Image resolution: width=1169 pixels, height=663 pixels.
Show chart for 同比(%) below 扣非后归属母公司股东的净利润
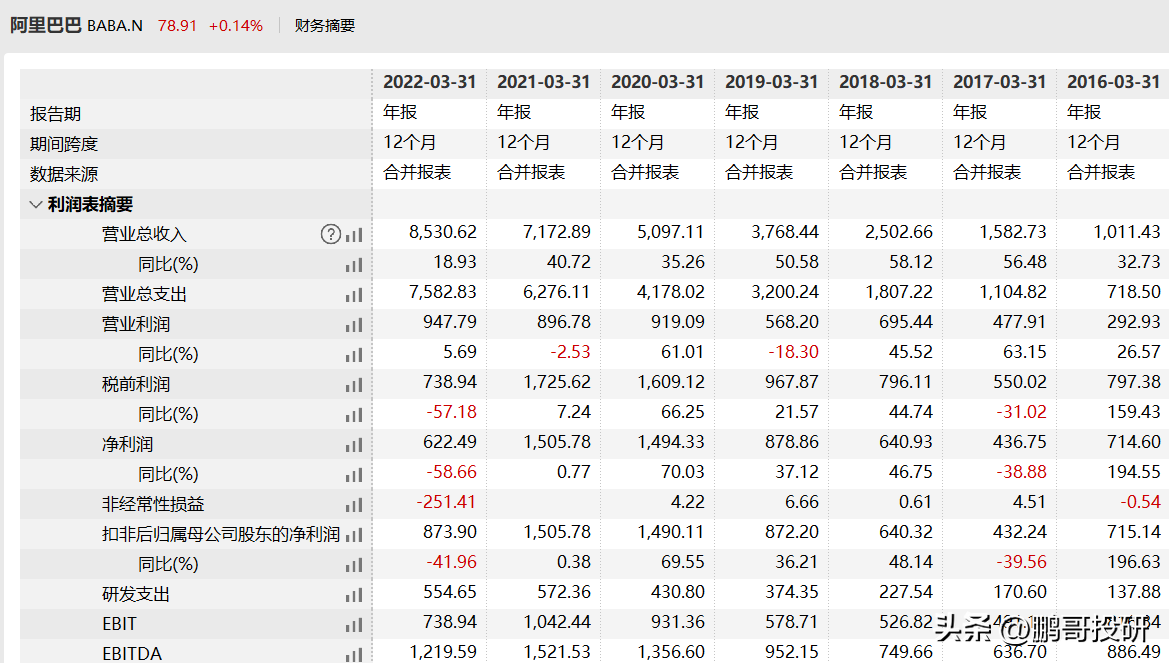(354, 565)
